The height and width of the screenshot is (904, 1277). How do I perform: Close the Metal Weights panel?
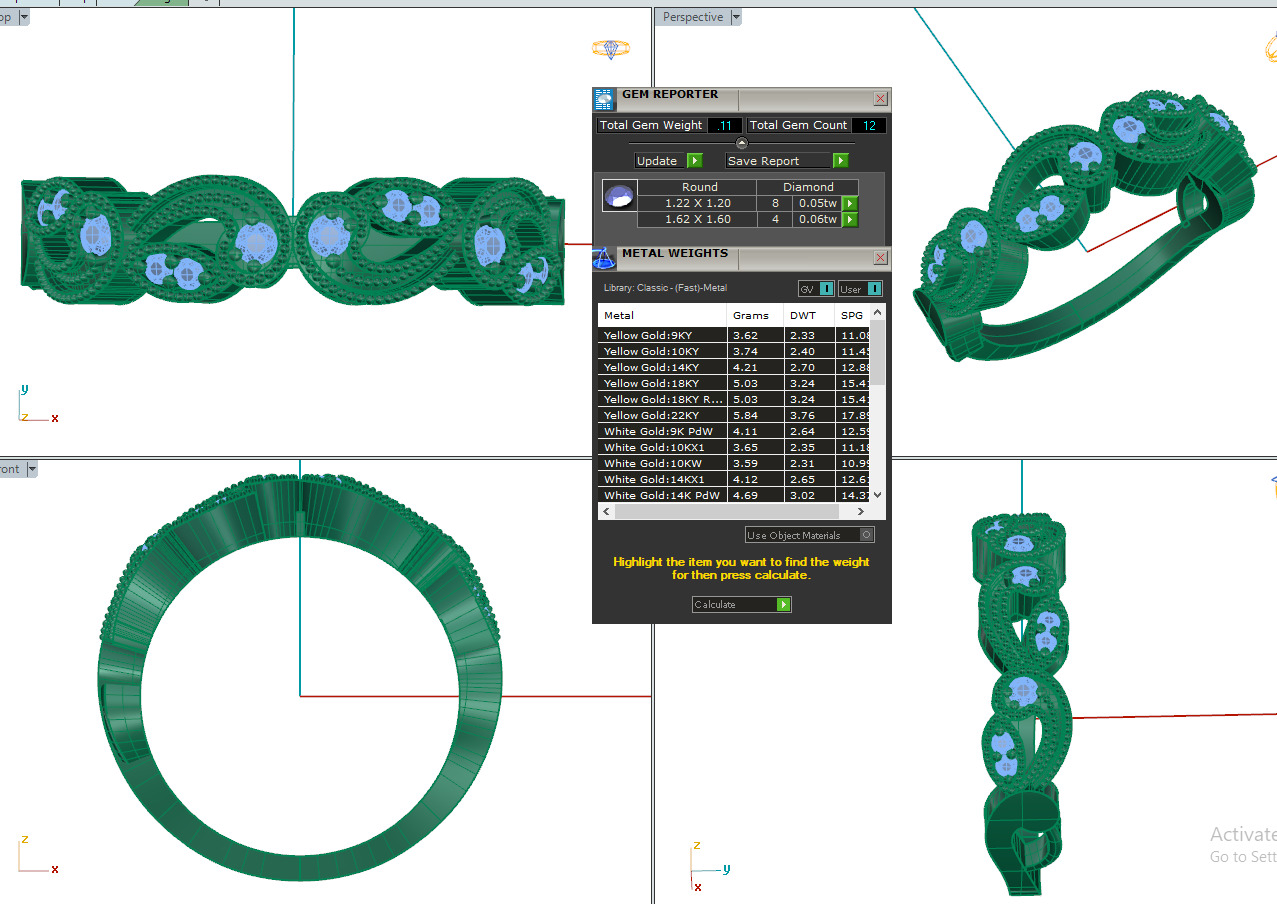click(880, 258)
